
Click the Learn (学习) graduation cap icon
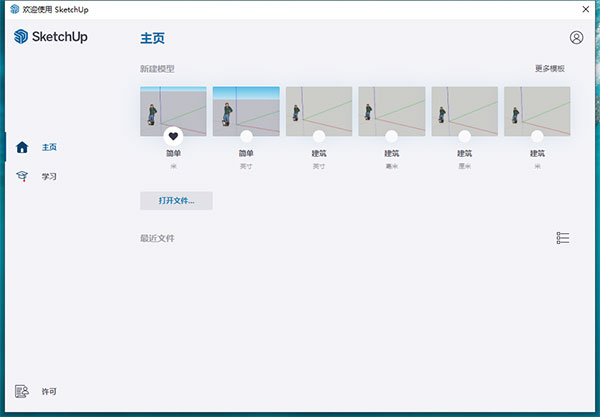[22, 176]
